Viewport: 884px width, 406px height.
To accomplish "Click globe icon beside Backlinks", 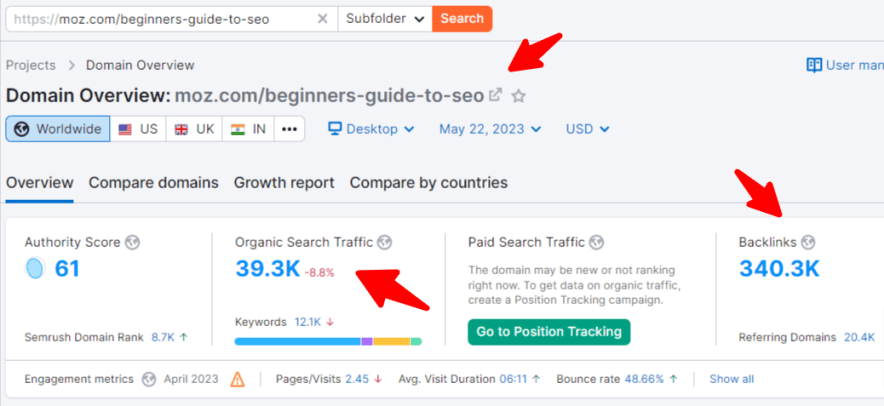I will coord(808,242).
